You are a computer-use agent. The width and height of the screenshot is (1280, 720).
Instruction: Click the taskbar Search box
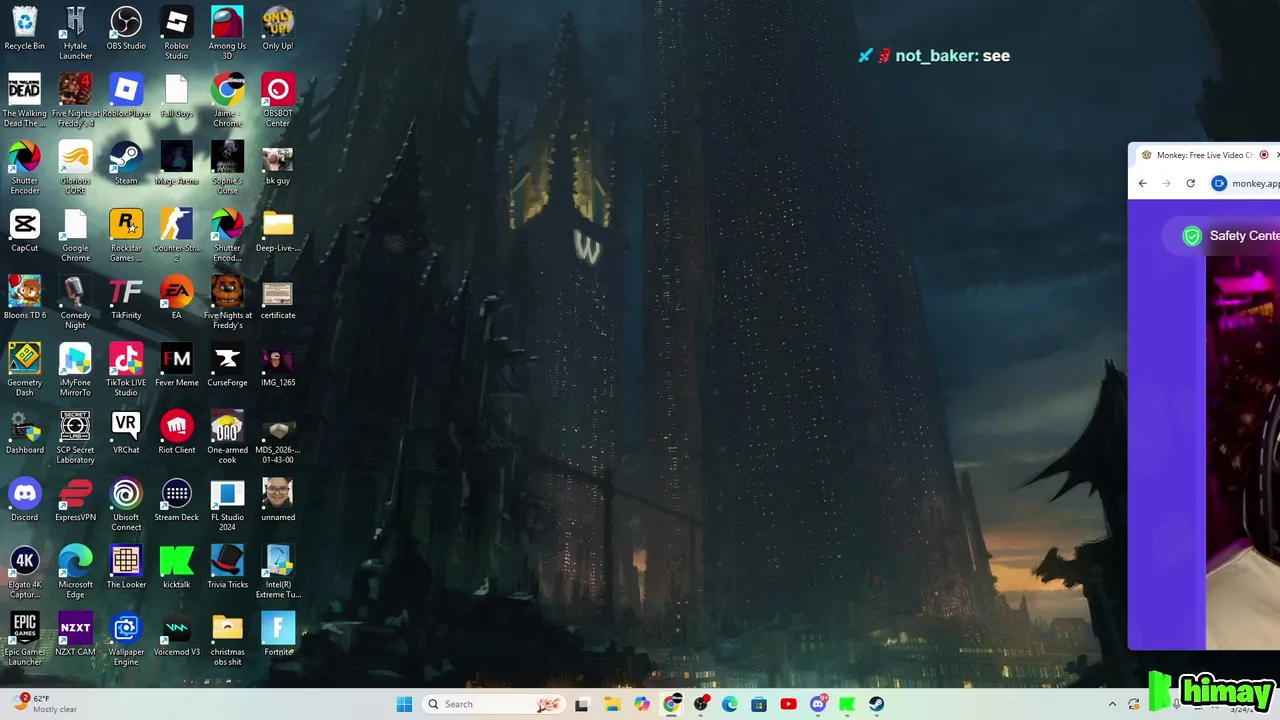[x=492, y=704]
